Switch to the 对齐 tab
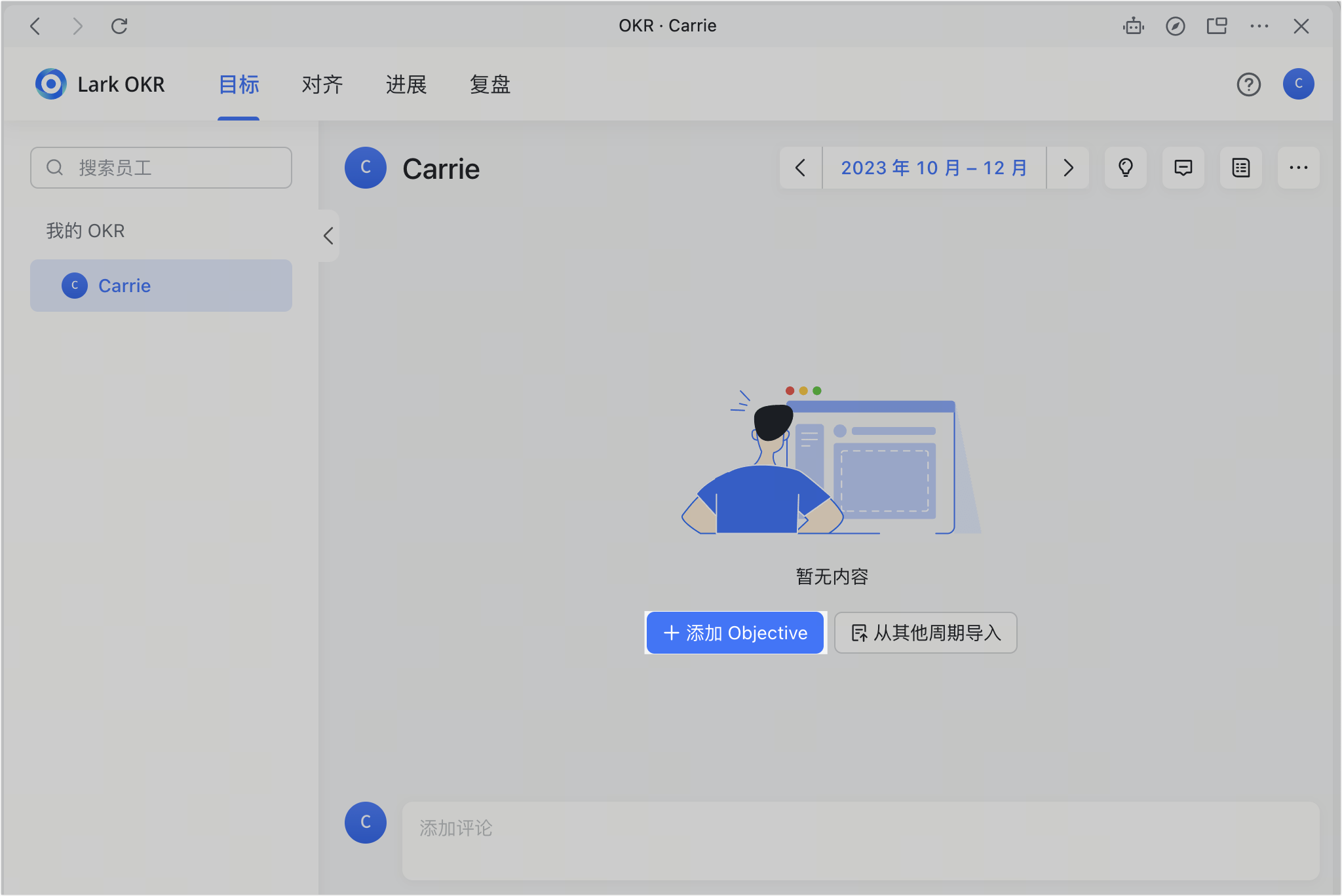Image resolution: width=1342 pixels, height=896 pixels. pyautogui.click(x=322, y=84)
